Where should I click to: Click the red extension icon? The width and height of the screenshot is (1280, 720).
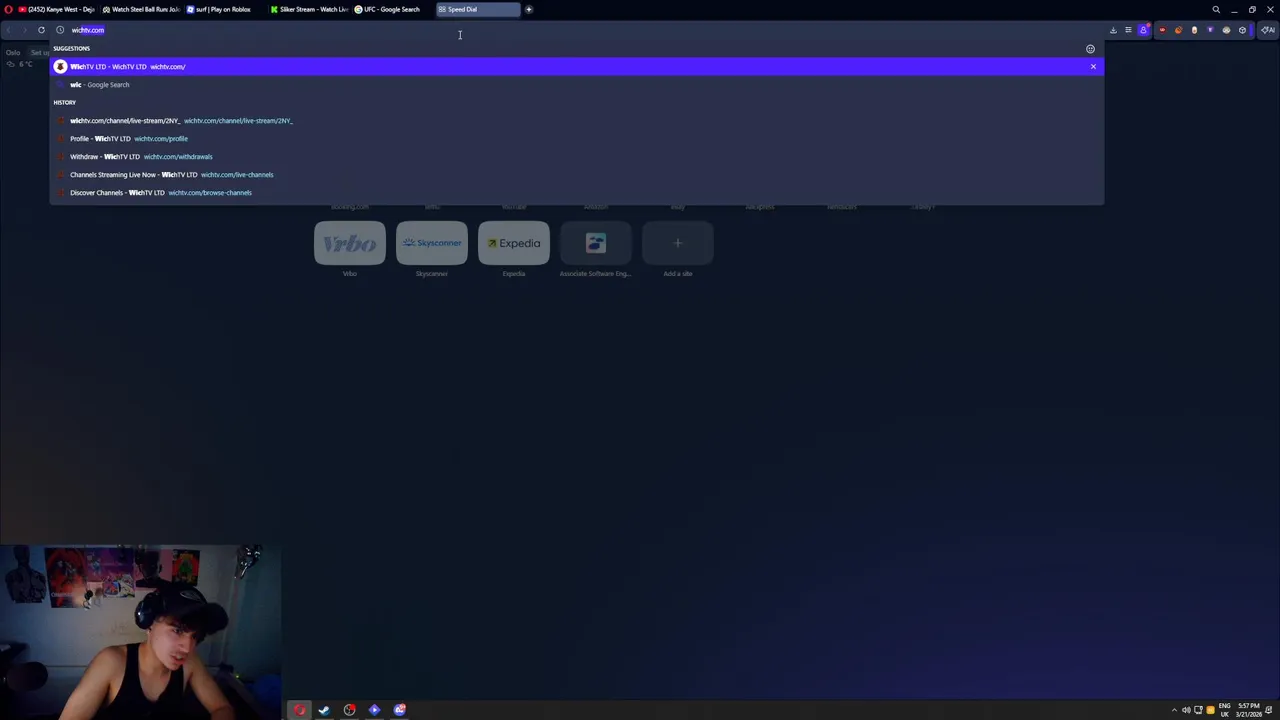(1162, 30)
